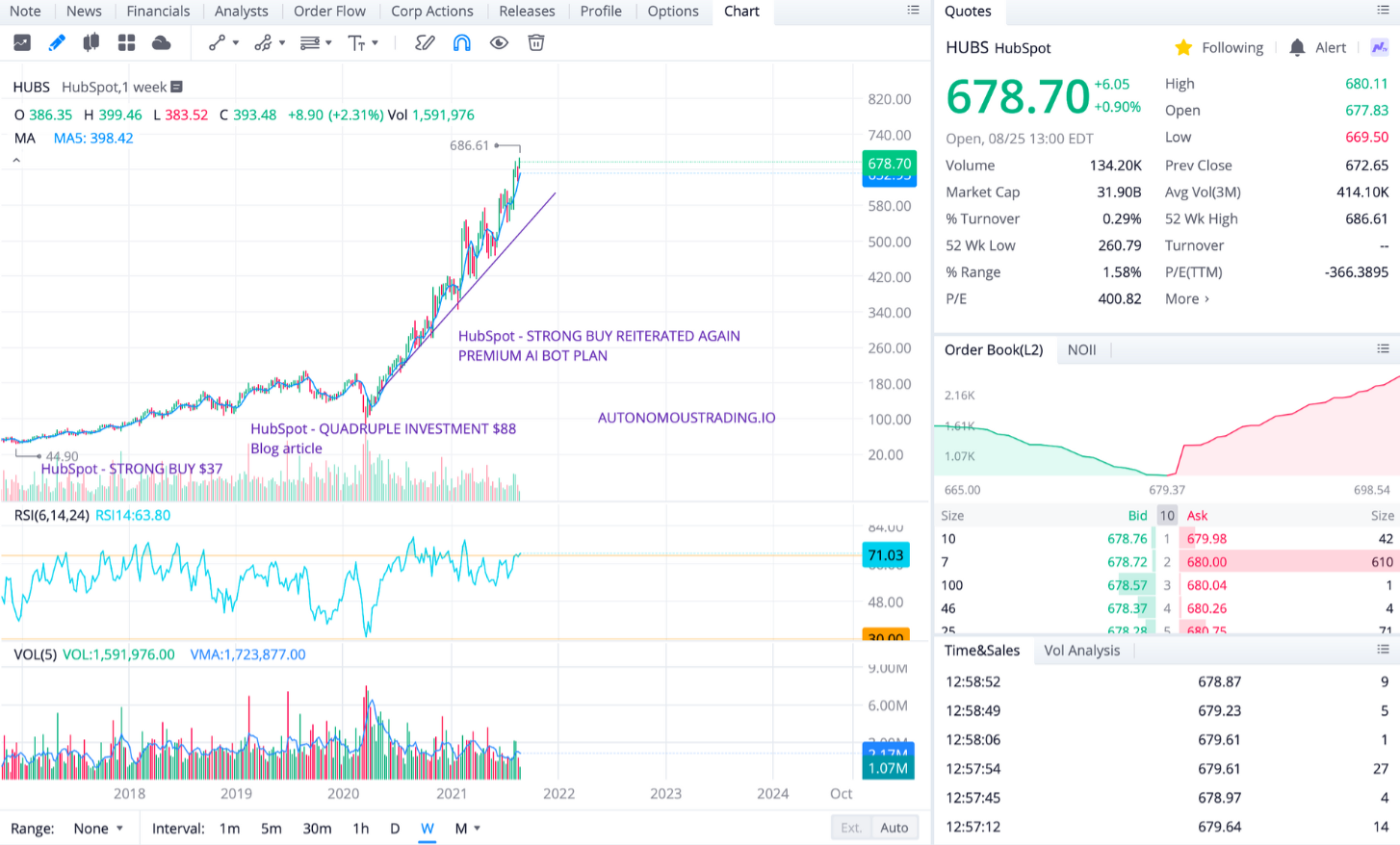Viewport: 1400px width, 845px height.
Task: Open the list menu icon right of Chart tab
Action: (x=913, y=11)
